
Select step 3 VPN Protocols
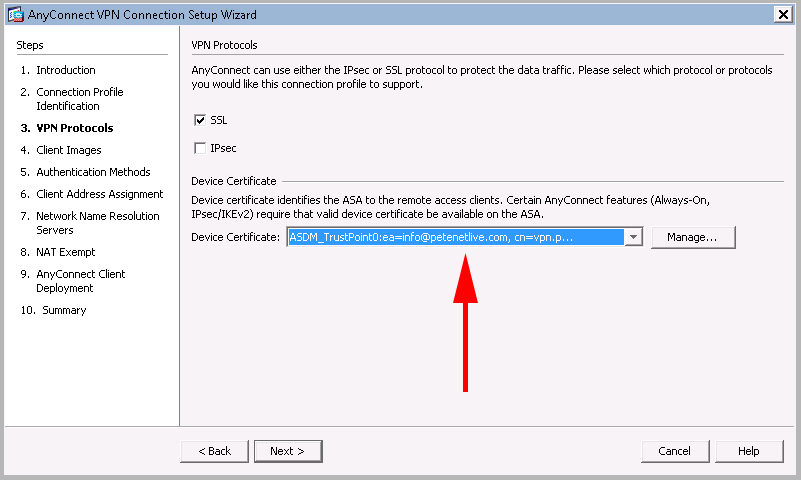67,128
